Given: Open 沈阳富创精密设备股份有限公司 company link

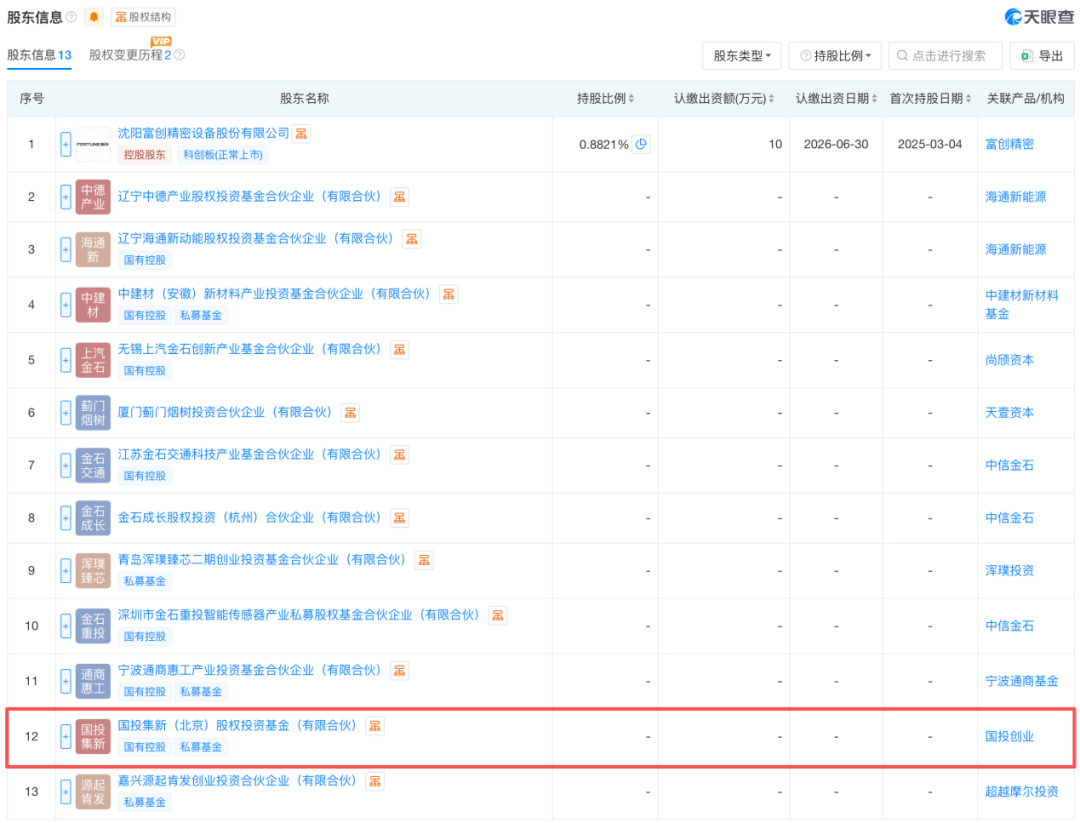Looking at the screenshot, I should coord(203,133).
